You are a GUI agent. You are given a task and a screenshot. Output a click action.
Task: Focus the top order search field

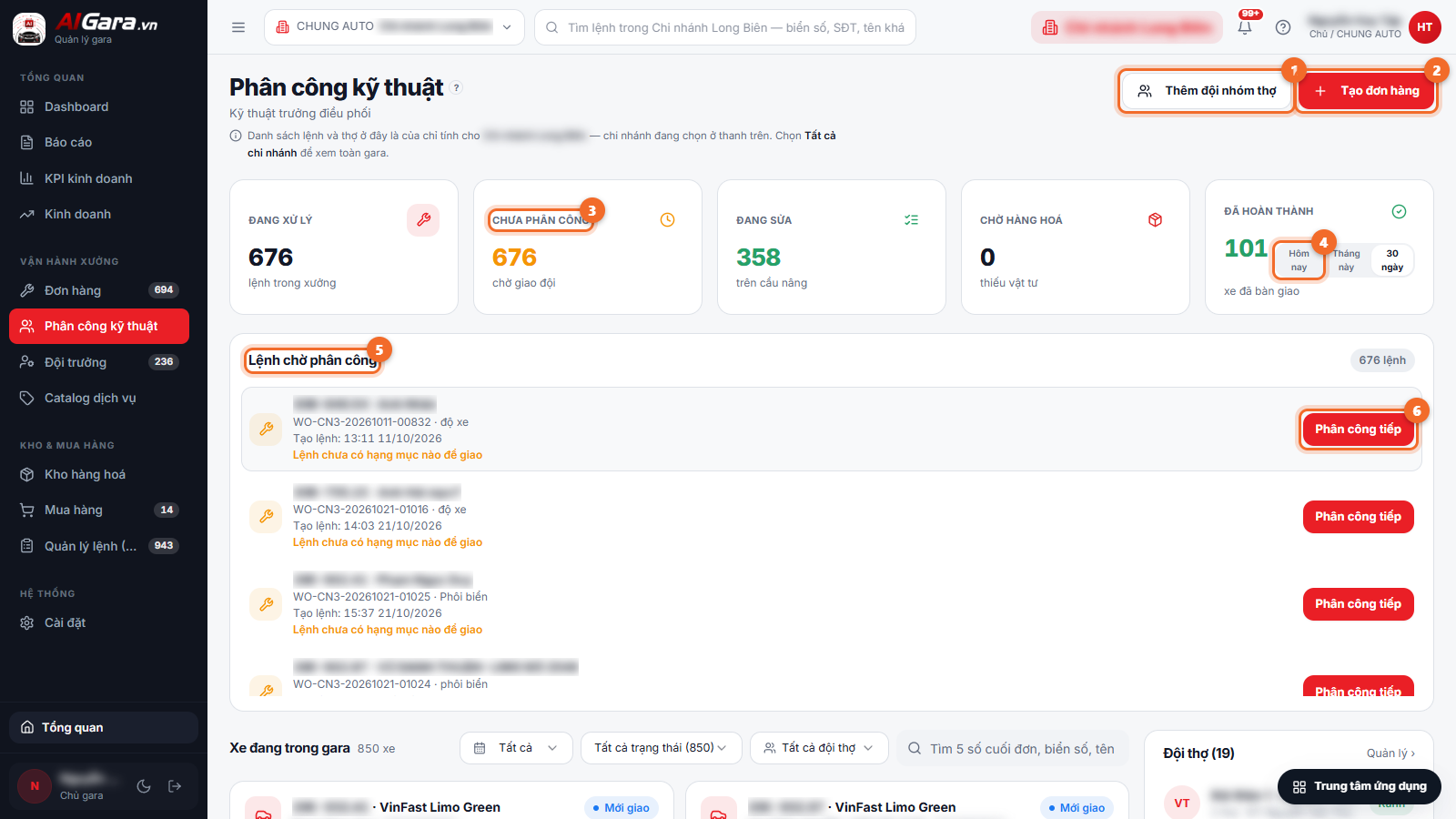point(725,27)
